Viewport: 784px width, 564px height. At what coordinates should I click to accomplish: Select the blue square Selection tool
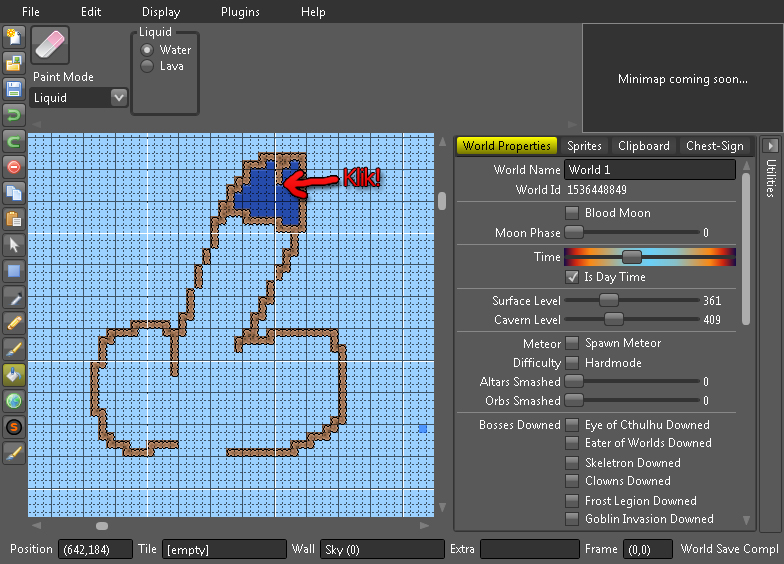[14, 271]
